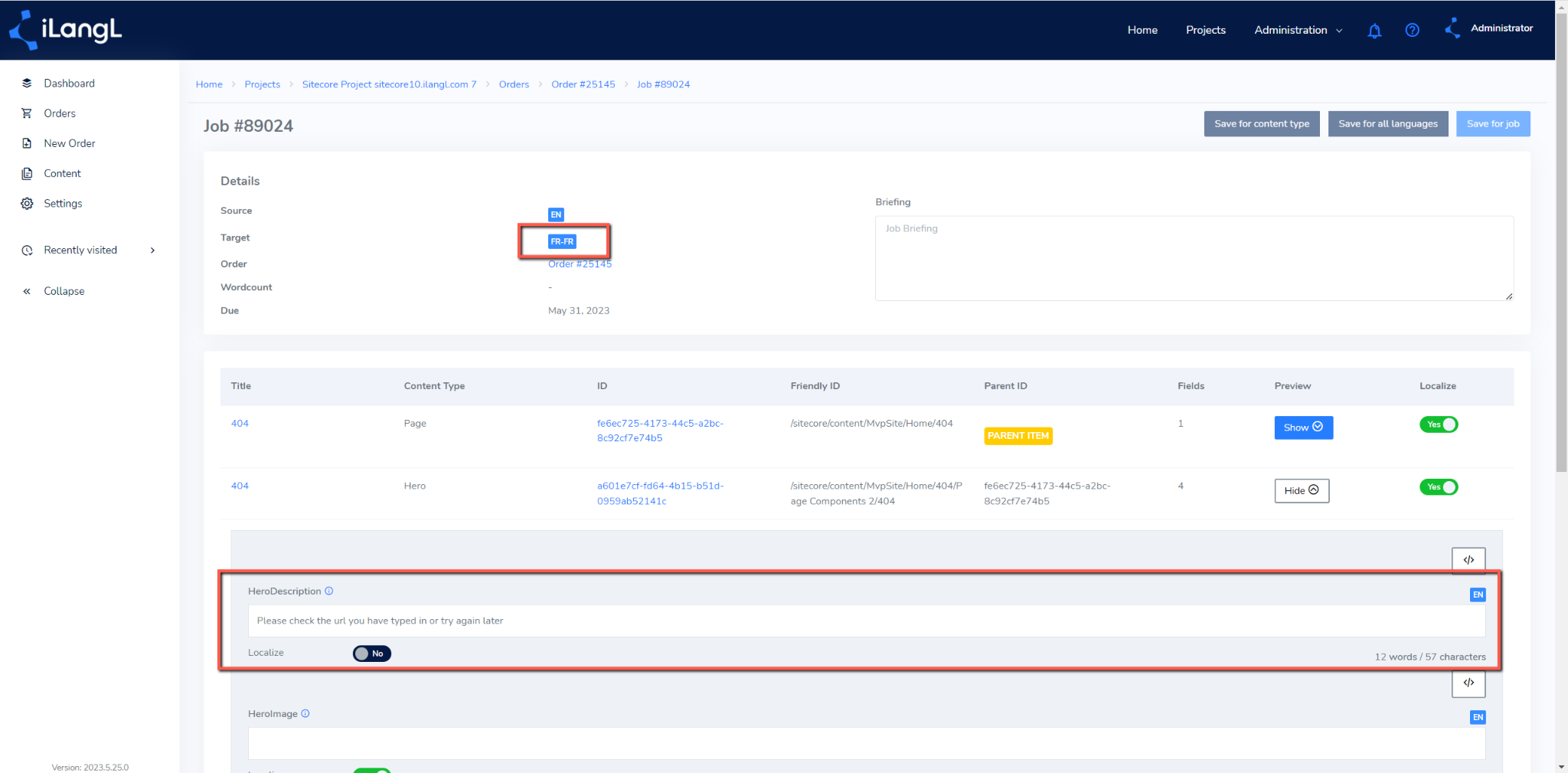Open code view button above HeroImage
Image resolution: width=1568 pixels, height=773 pixels.
coord(1468,683)
